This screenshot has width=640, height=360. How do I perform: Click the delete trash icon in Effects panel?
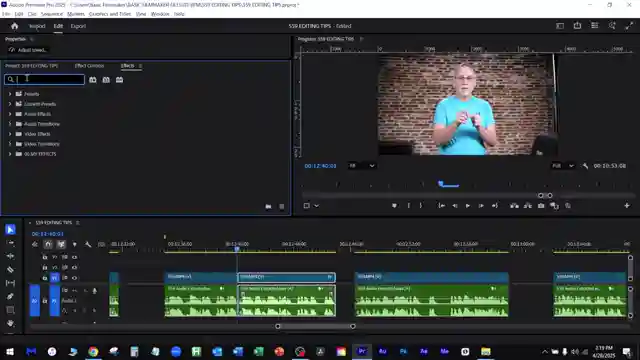click(x=282, y=207)
